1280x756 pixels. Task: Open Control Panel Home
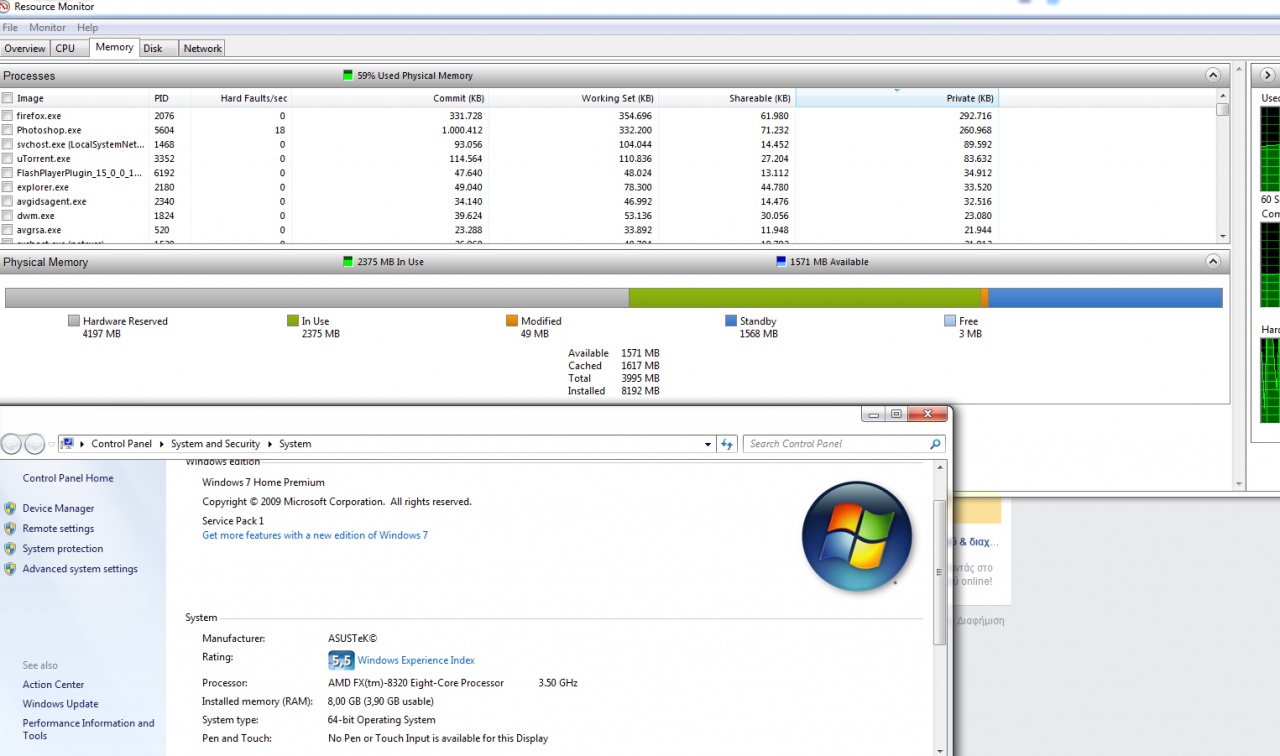(x=68, y=478)
